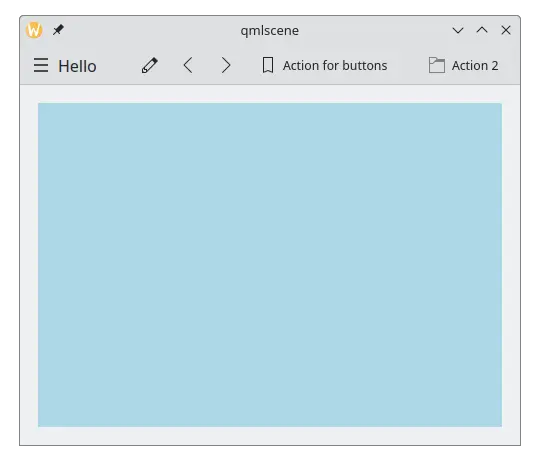540x469 pixels.
Task: Click the light blue rectangle area
Action: coord(270,265)
